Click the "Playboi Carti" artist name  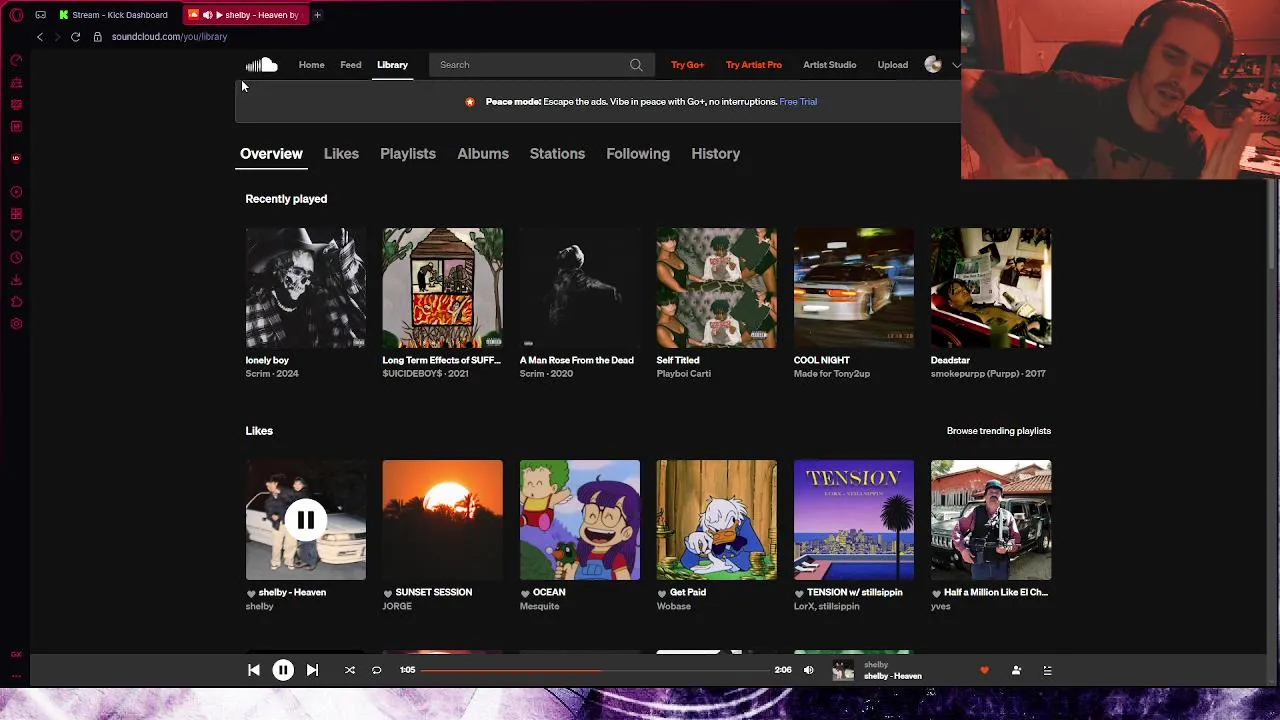[683, 374]
